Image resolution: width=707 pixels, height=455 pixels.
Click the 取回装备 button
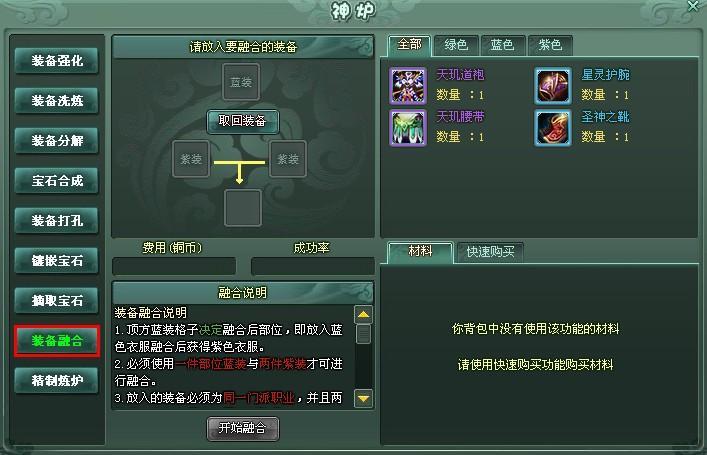coord(243,121)
